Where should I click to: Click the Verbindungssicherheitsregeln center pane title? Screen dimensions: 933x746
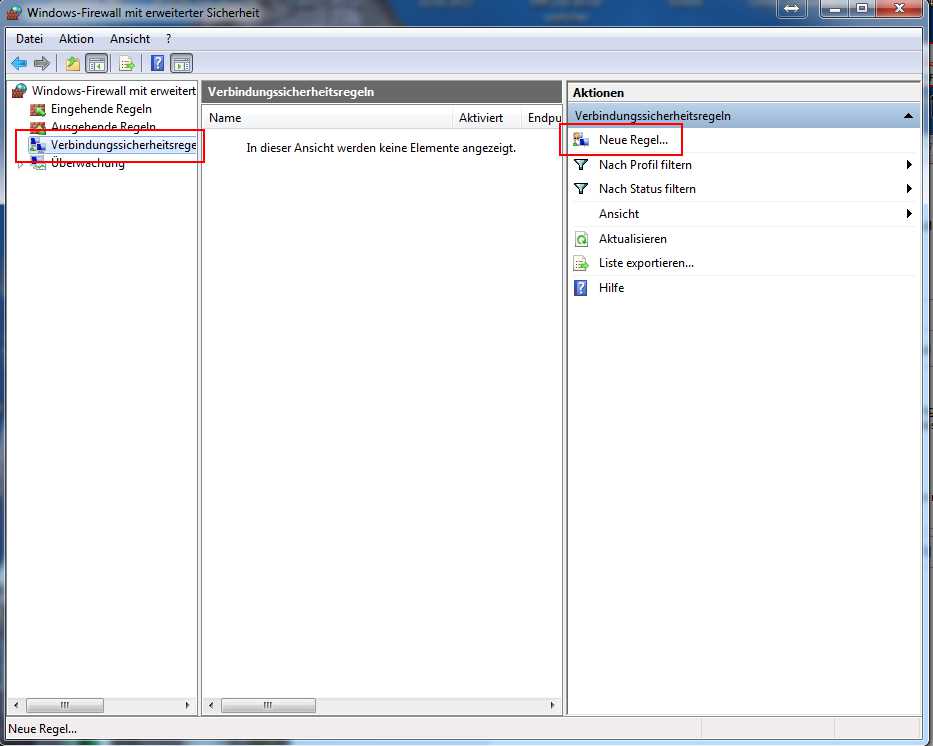click(x=291, y=92)
